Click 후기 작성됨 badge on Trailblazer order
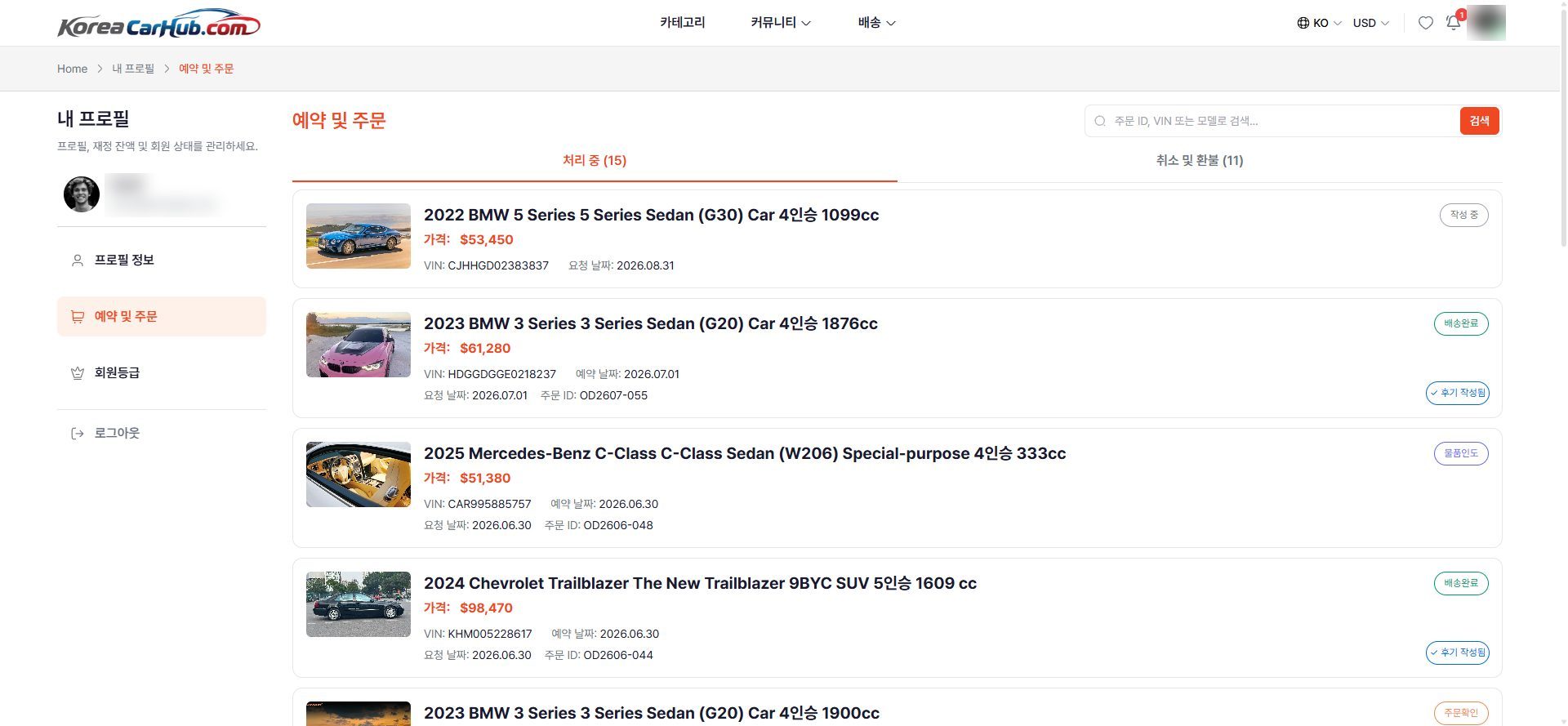 [1458, 653]
